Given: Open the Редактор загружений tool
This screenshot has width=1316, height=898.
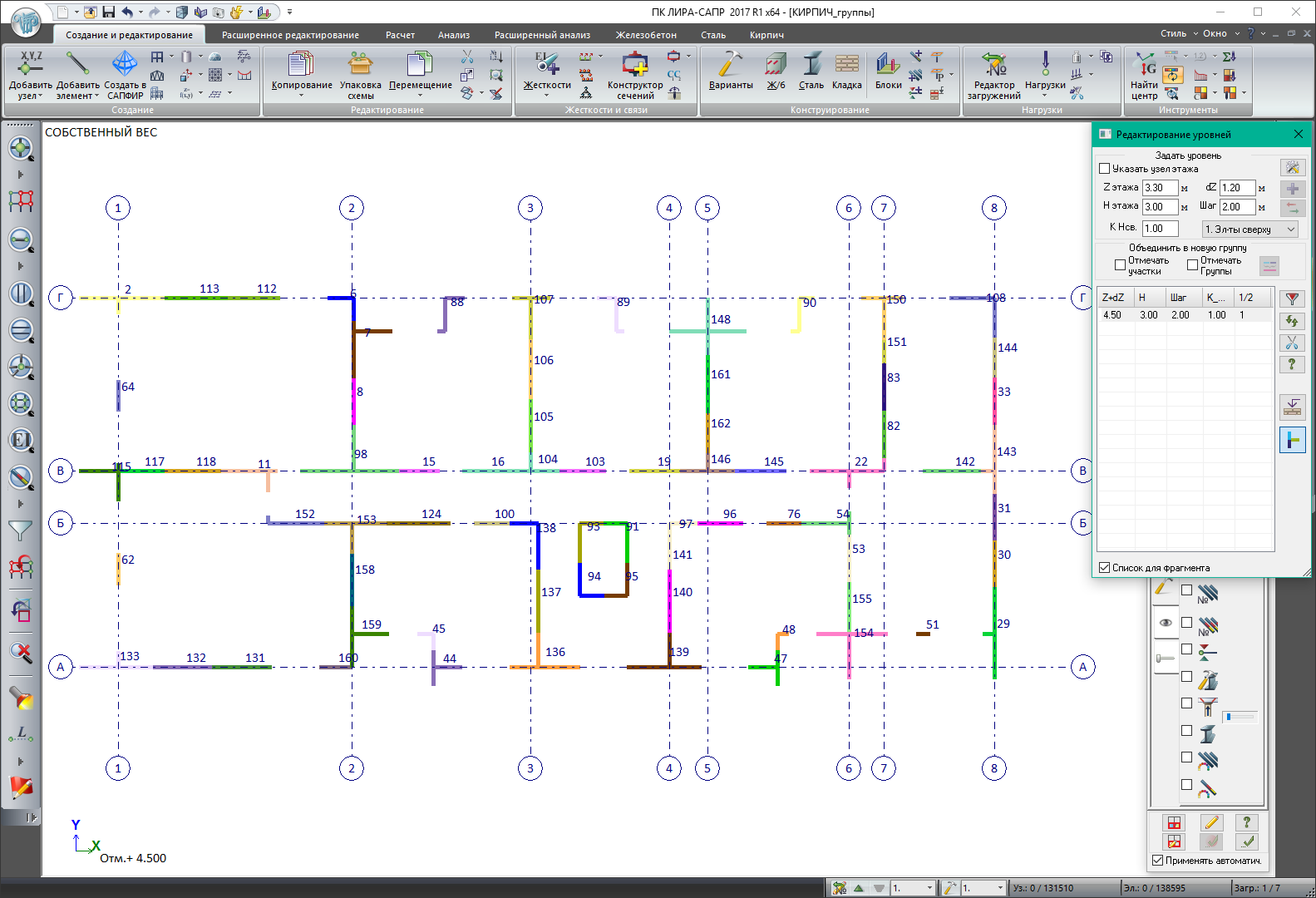Looking at the screenshot, I should tap(993, 65).
